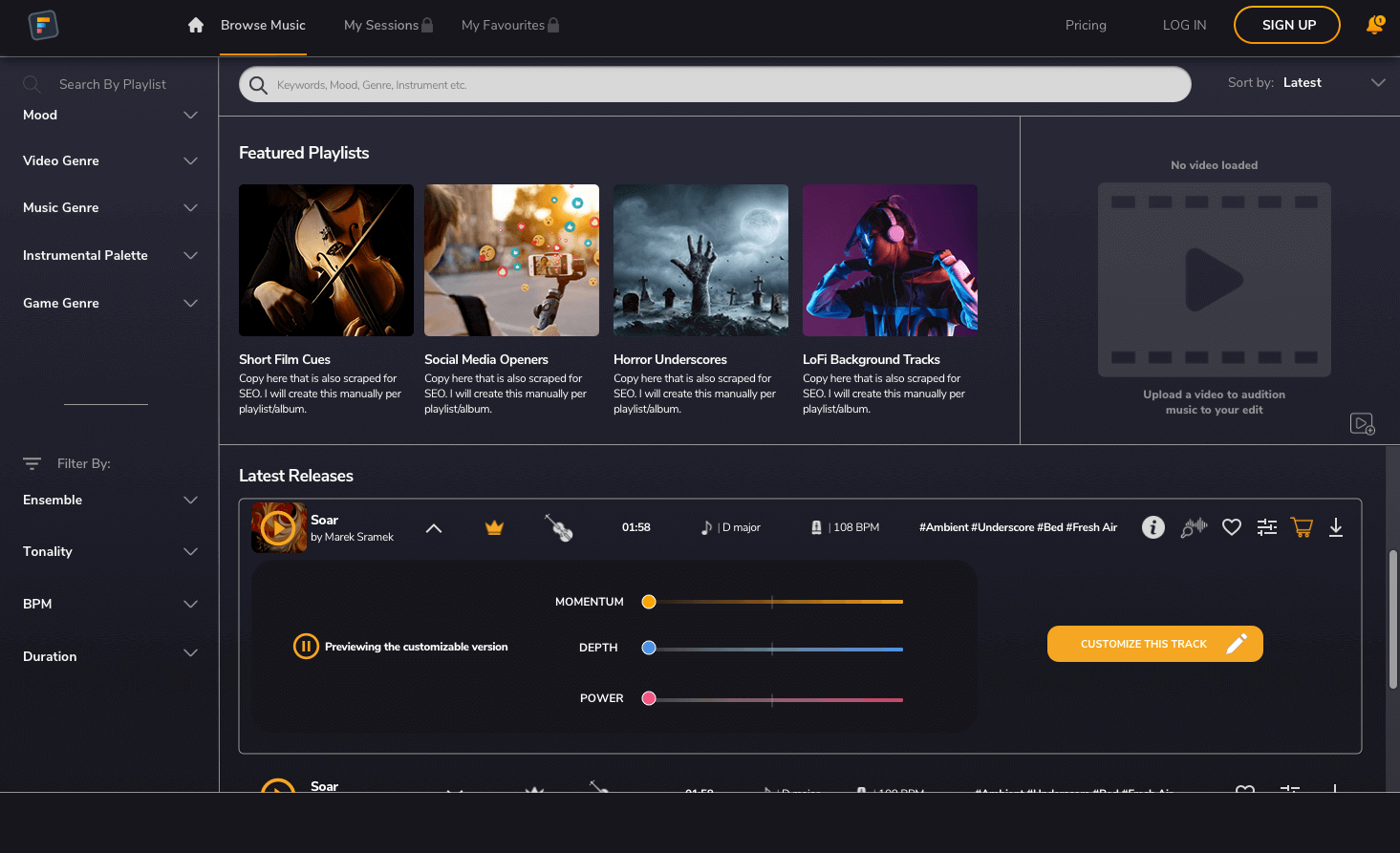Click the Filter By lines icon
The height and width of the screenshot is (853, 1400).
[x=32, y=463]
